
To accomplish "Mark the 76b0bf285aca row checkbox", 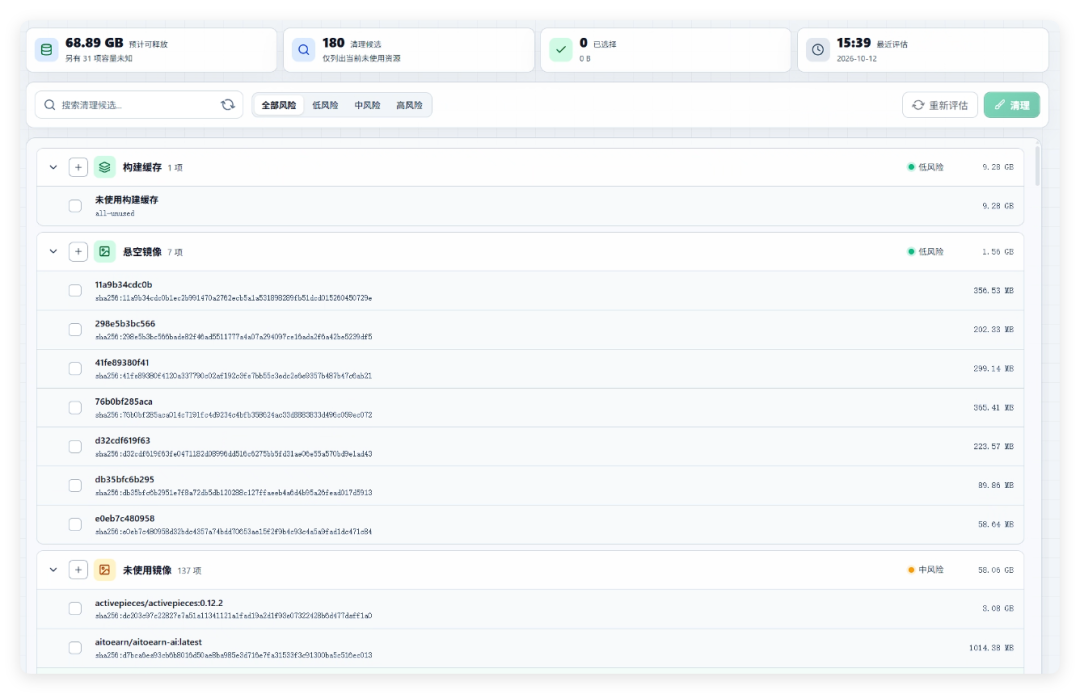I will (75, 408).
